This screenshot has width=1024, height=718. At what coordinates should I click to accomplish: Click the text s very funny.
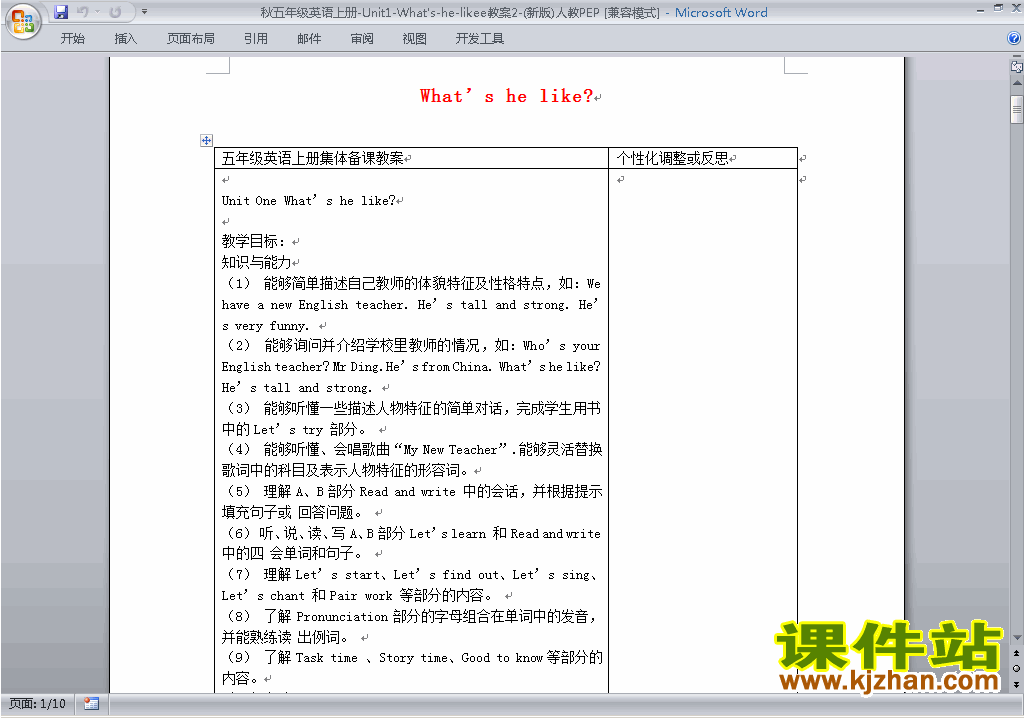[265, 326]
